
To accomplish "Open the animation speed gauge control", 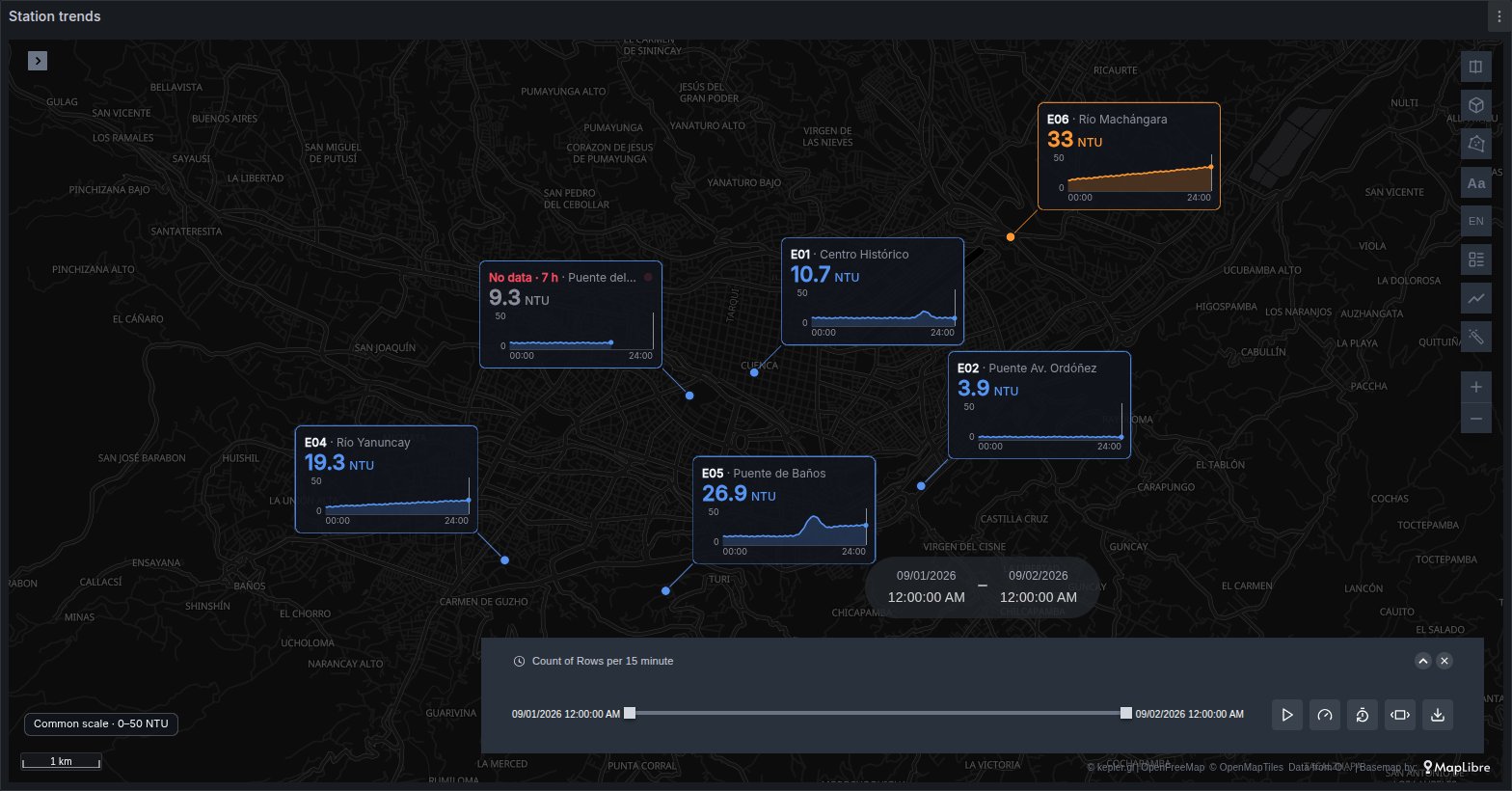I will [1325, 715].
